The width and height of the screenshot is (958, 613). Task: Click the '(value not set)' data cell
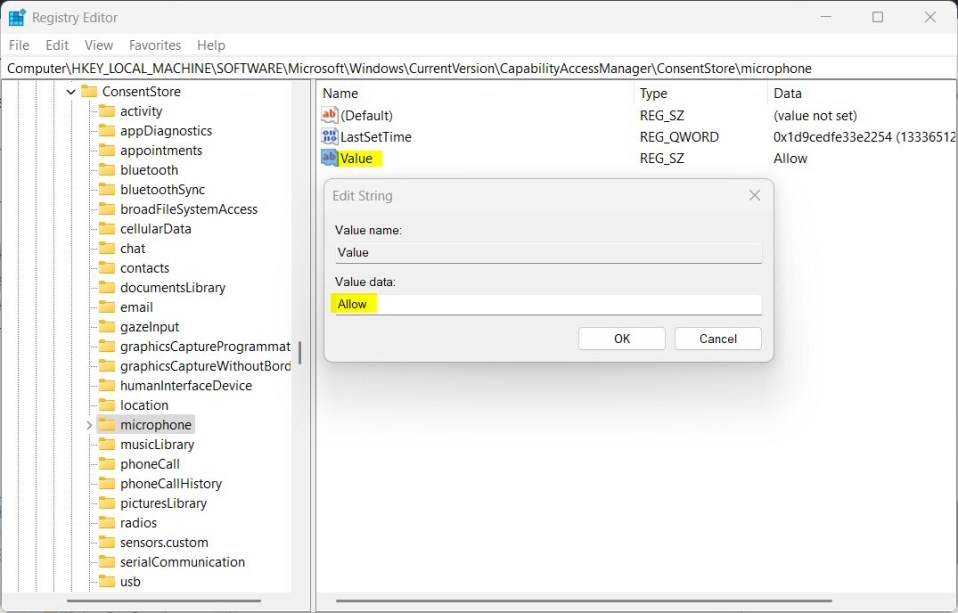(x=815, y=116)
